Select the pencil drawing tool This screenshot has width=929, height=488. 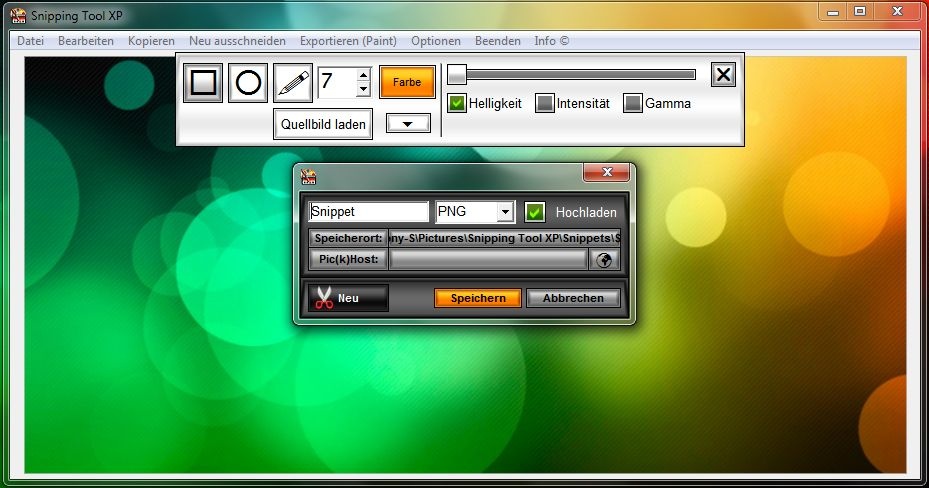click(x=293, y=83)
